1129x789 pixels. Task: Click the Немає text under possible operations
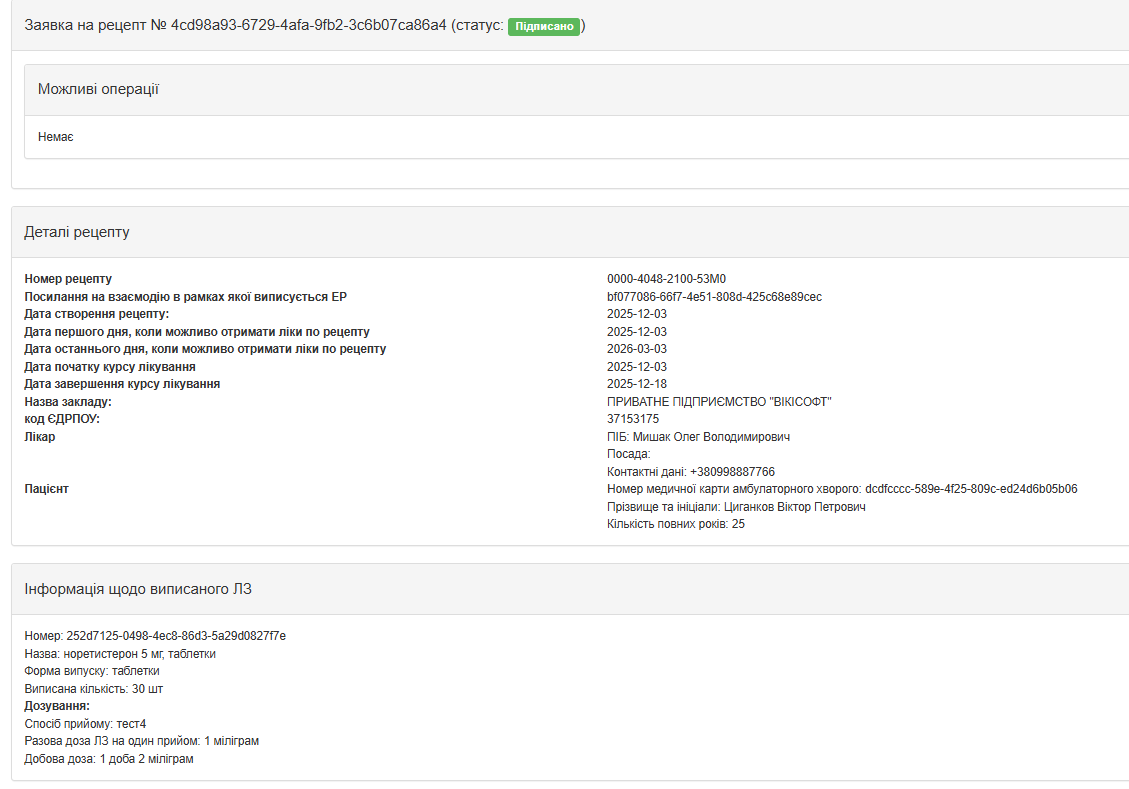55,137
